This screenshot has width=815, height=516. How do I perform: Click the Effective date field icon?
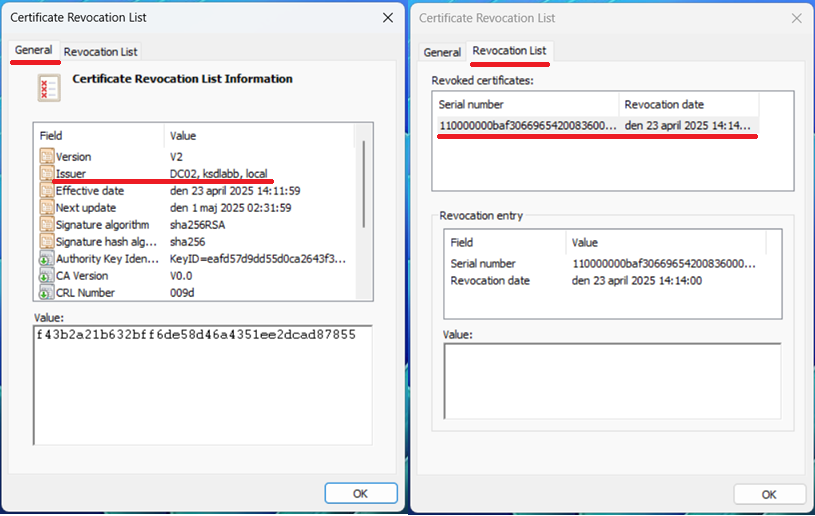(x=47, y=191)
